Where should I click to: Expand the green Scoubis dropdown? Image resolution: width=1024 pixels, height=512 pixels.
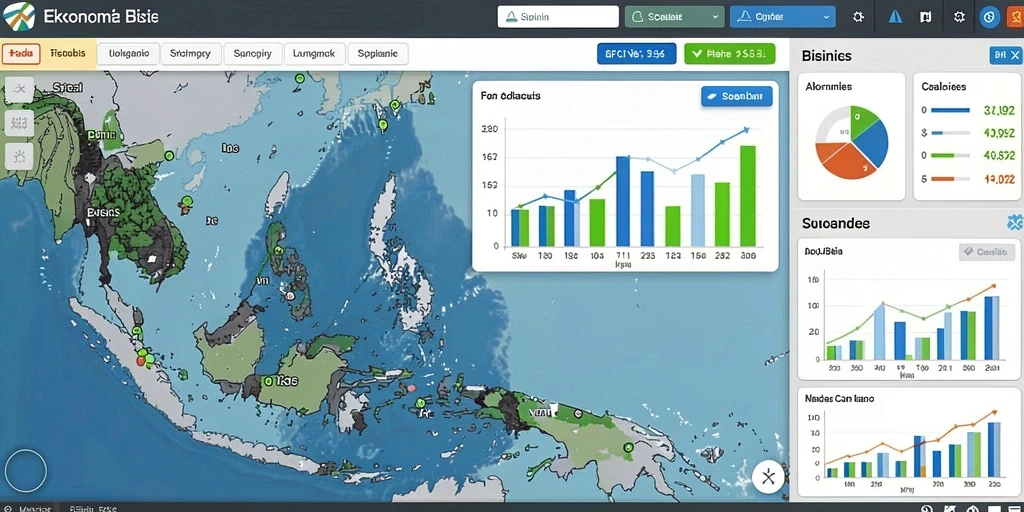click(x=675, y=17)
